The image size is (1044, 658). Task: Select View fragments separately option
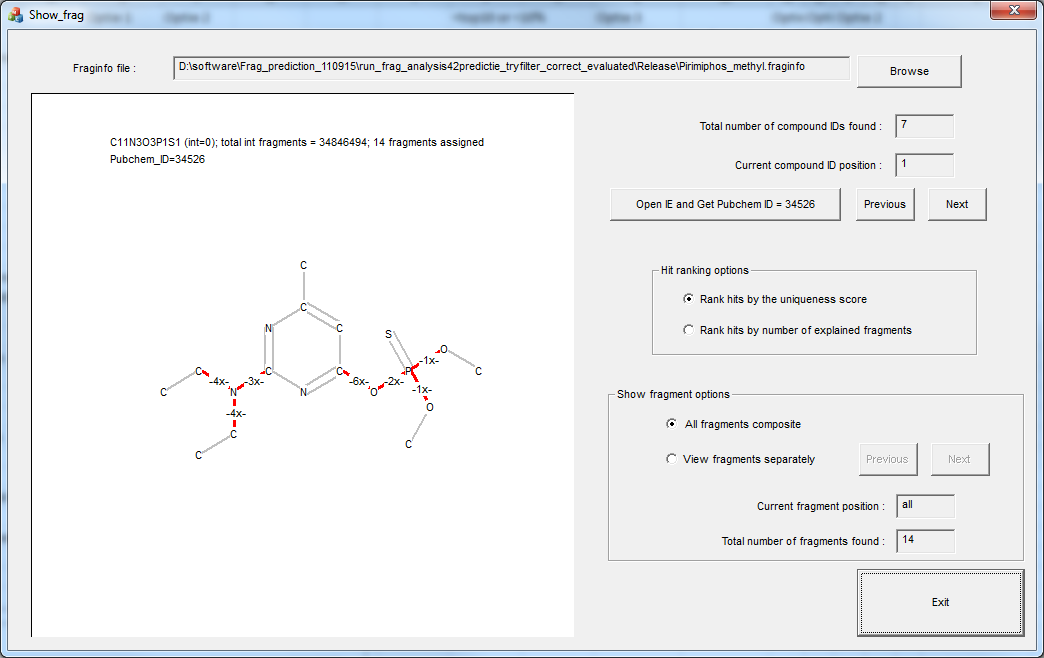click(672, 459)
